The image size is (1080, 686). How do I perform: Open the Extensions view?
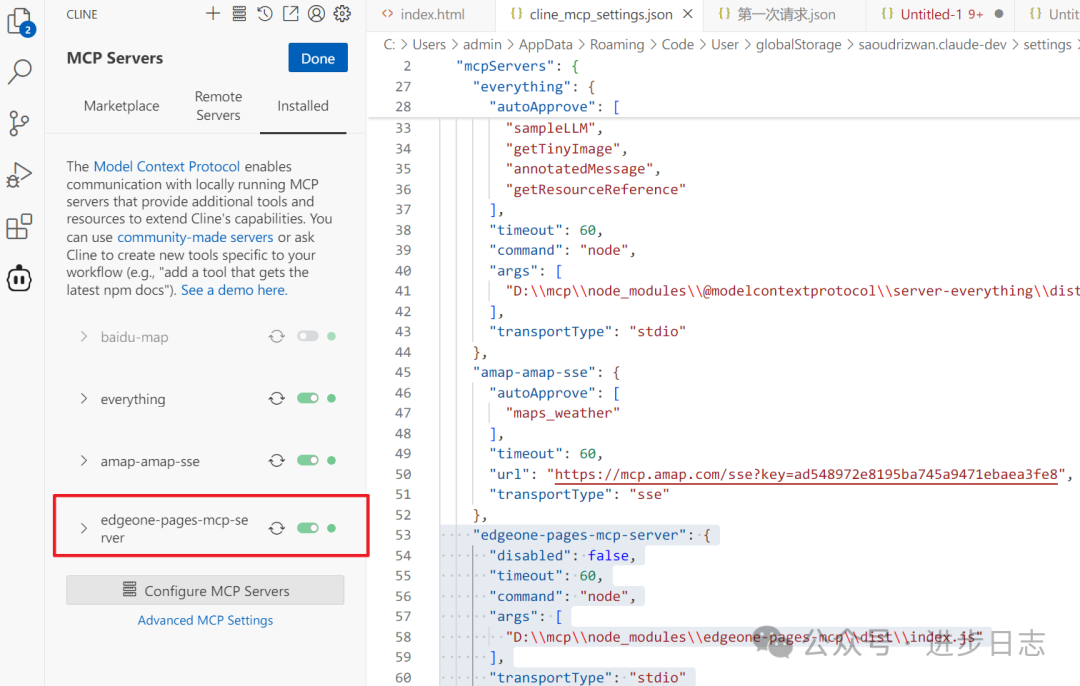pyautogui.click(x=19, y=227)
